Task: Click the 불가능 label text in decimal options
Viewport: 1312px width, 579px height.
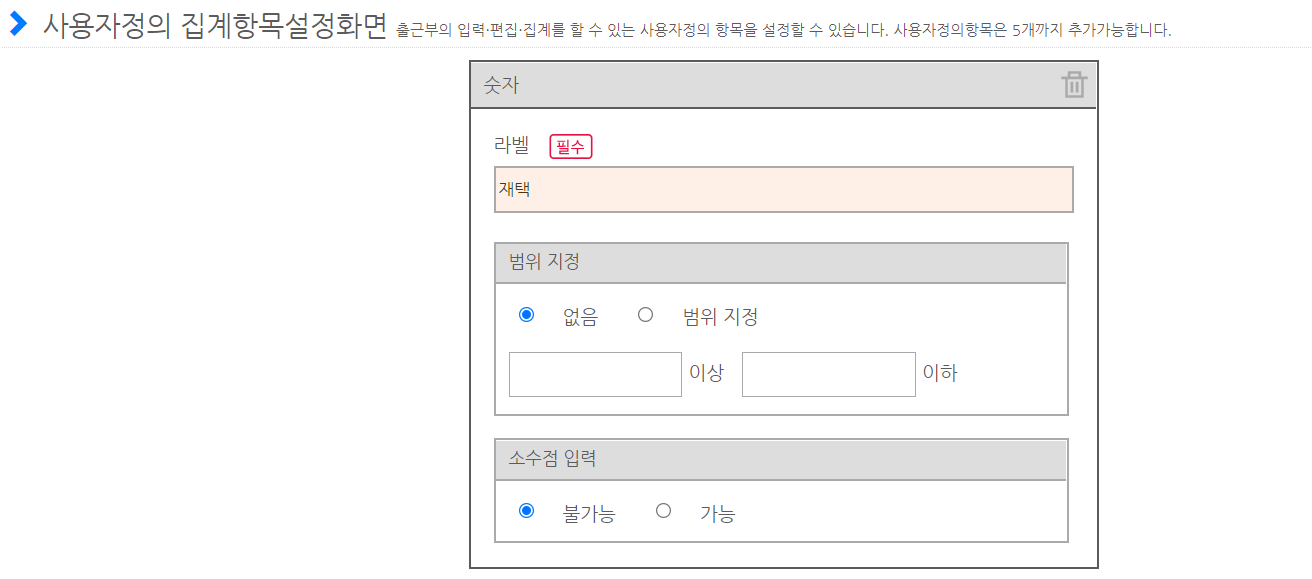Action: pyautogui.click(x=589, y=514)
